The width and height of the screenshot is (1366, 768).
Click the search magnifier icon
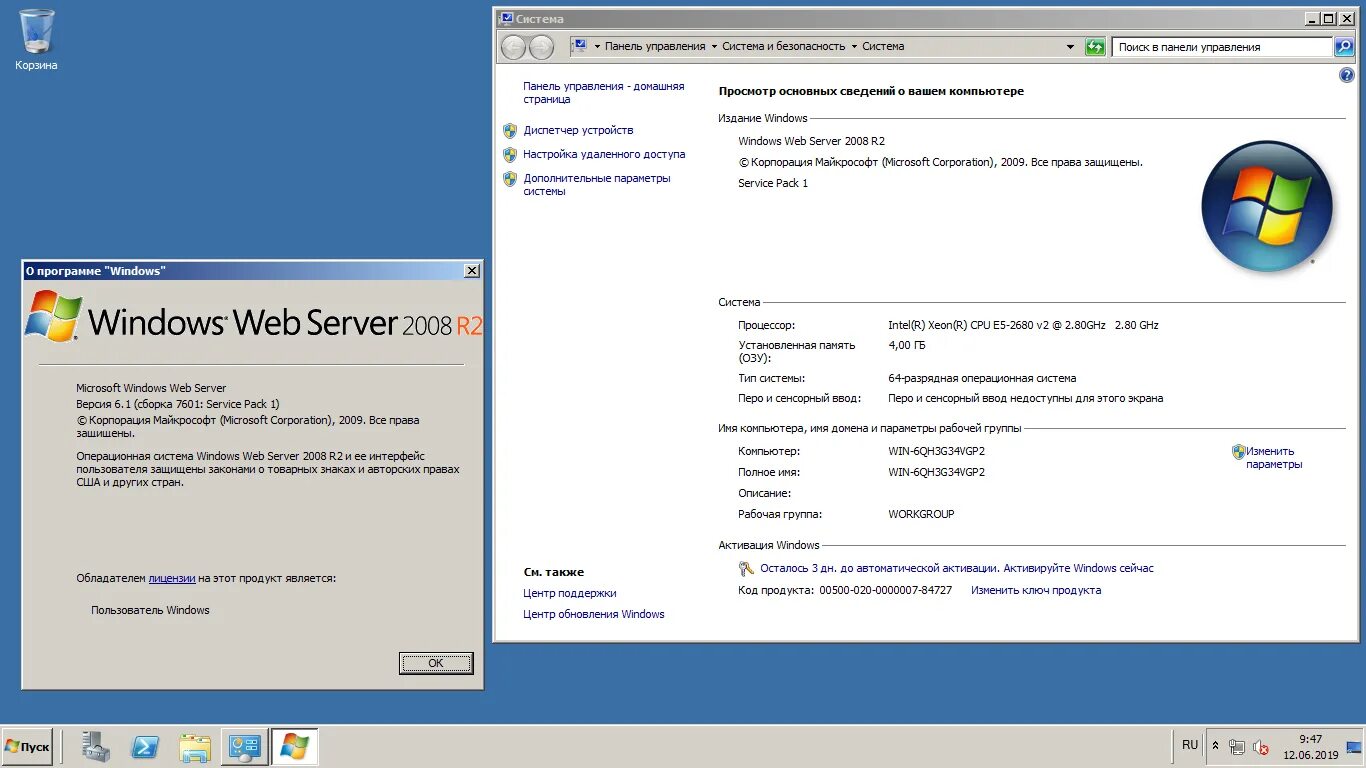(1344, 46)
